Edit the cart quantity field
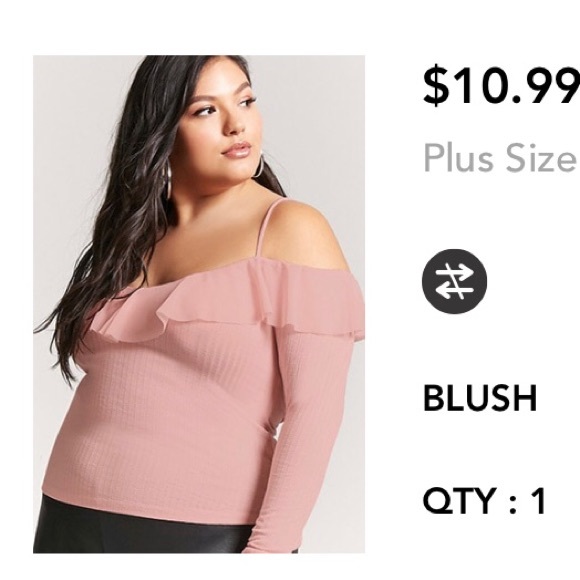 (x=484, y=501)
